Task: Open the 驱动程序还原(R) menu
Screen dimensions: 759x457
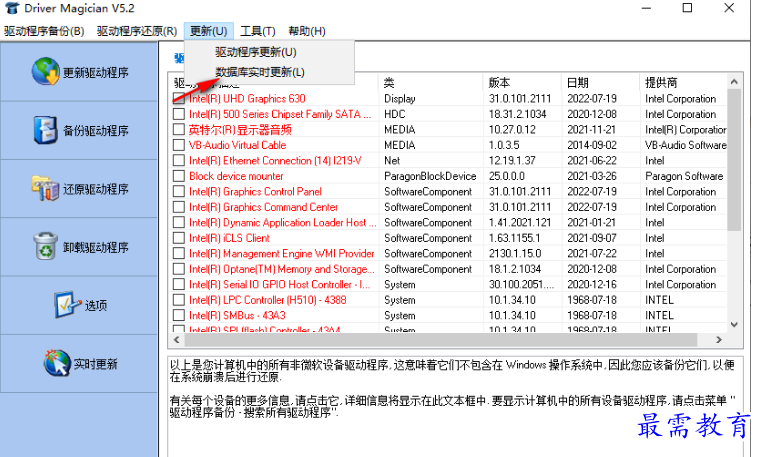Action: (x=137, y=31)
